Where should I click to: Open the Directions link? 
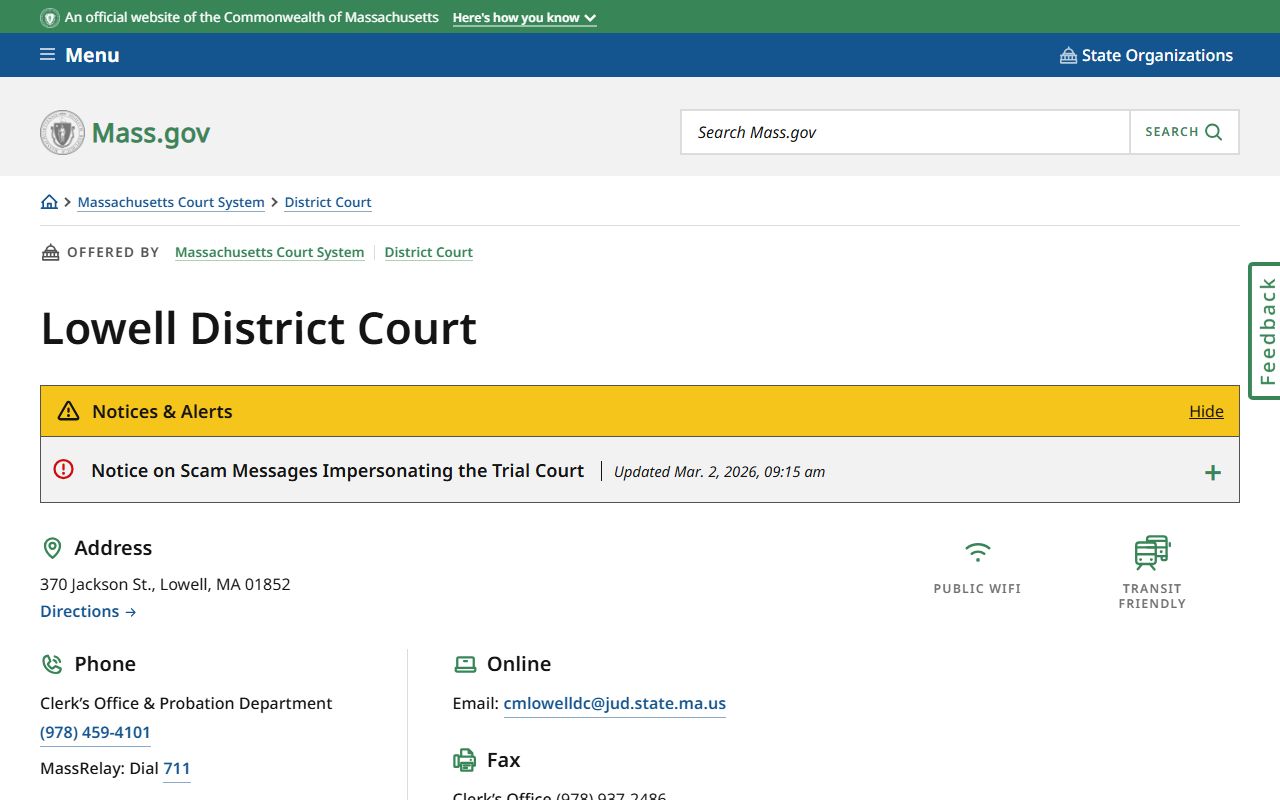[x=88, y=611]
